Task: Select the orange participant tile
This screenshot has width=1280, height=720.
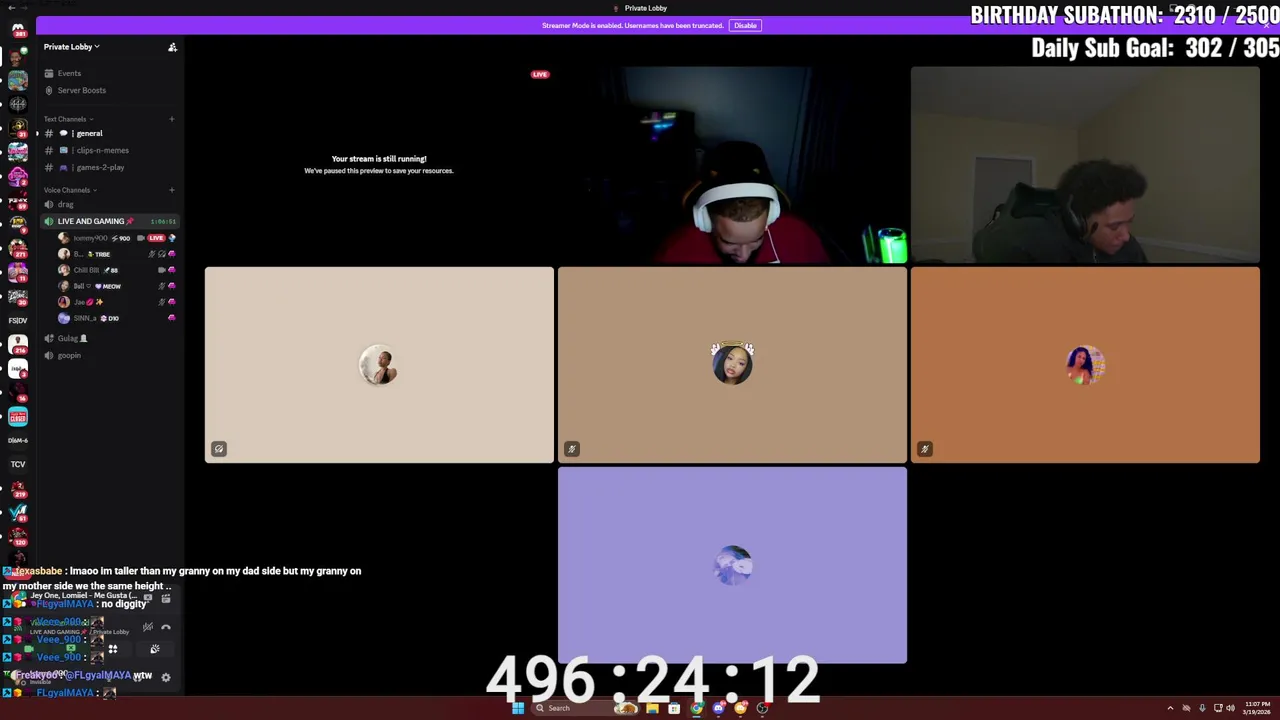Action: 1085,365
